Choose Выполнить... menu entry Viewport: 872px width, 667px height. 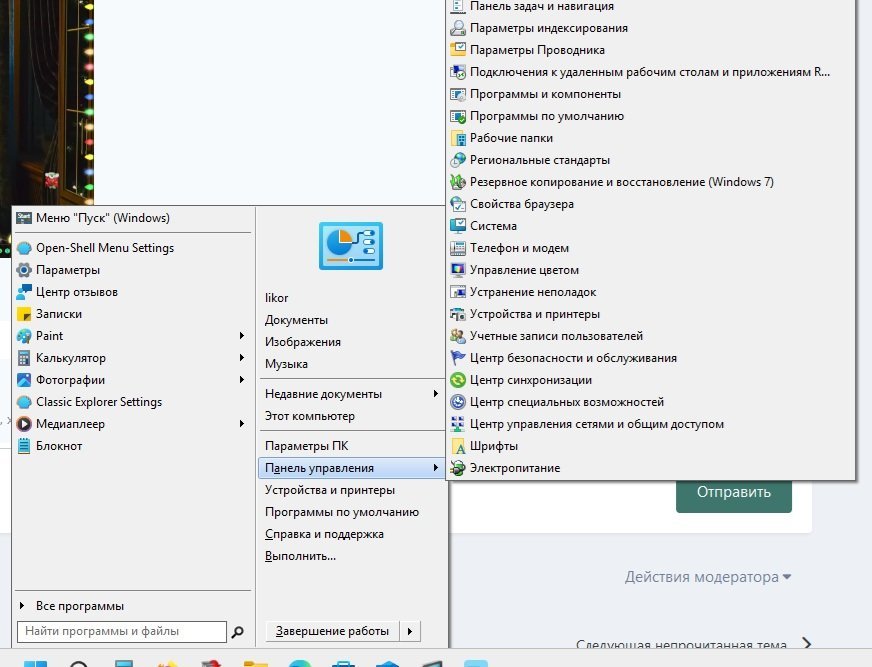(300, 556)
